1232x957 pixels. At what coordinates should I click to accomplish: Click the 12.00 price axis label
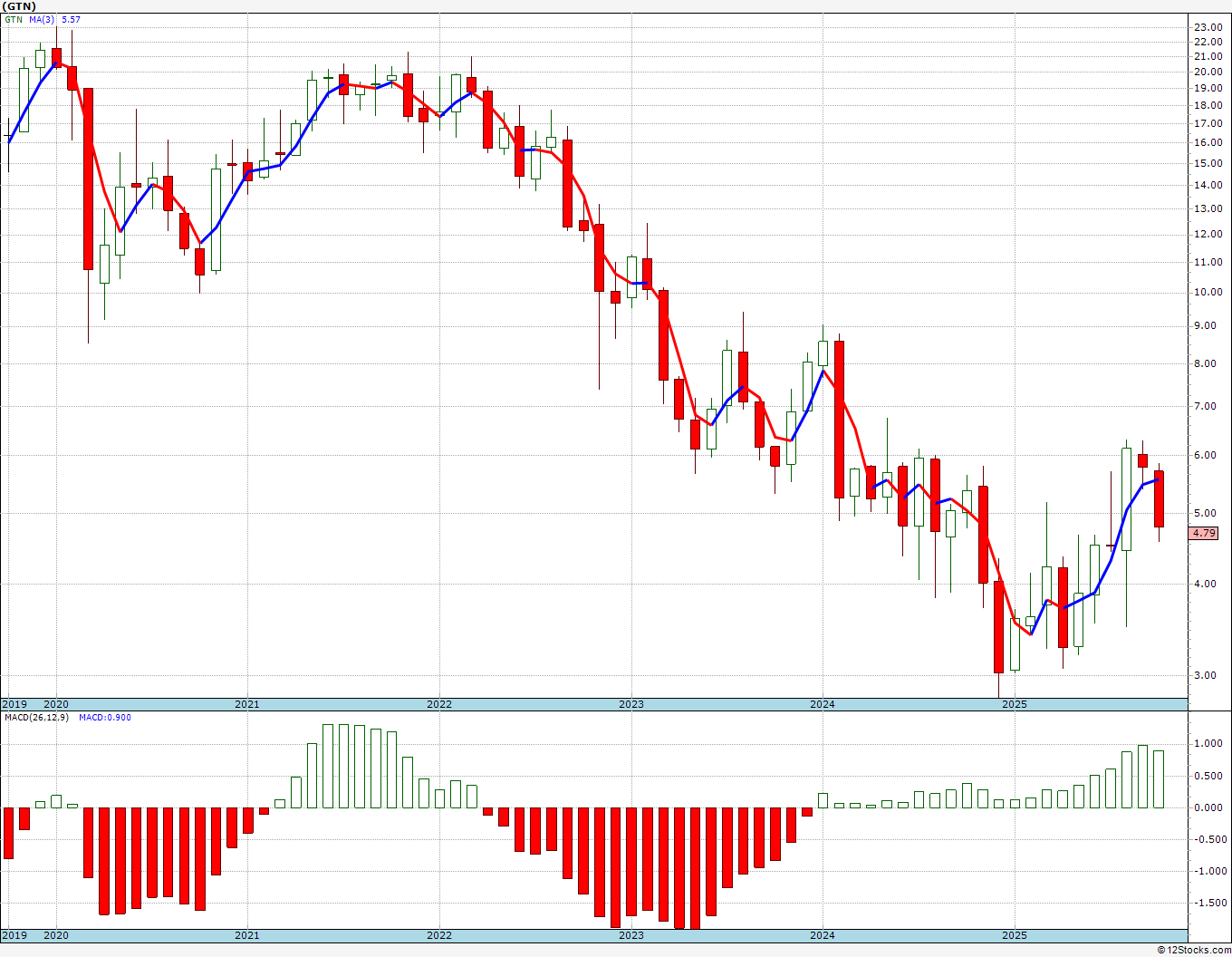(x=1208, y=235)
